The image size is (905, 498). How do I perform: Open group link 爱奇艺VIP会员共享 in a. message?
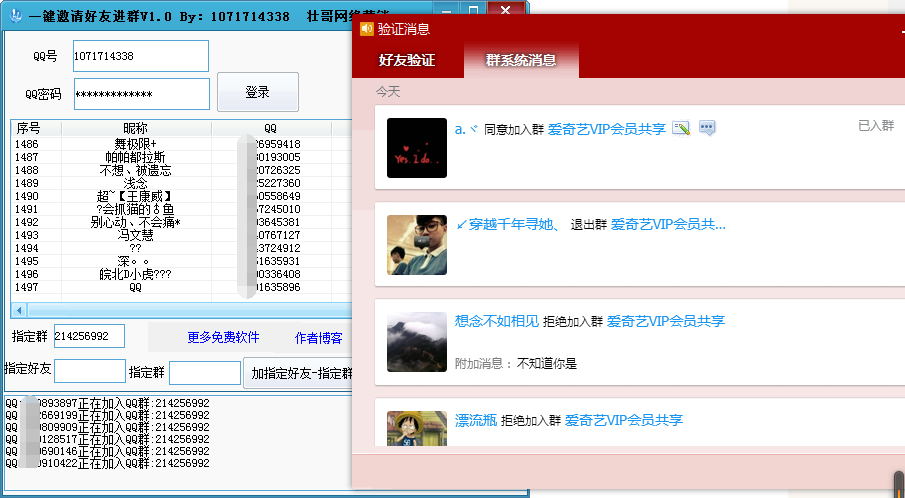pos(607,129)
